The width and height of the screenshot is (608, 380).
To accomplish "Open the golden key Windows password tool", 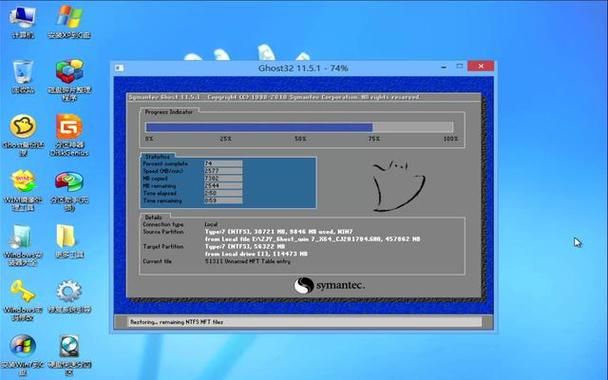I will (x=23, y=300).
